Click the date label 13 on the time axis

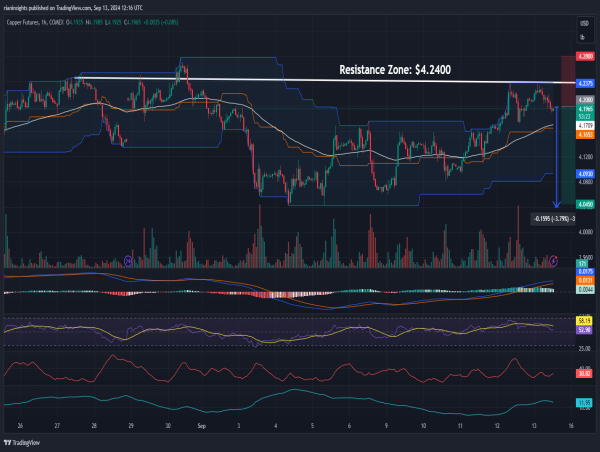pyautogui.click(x=534, y=426)
